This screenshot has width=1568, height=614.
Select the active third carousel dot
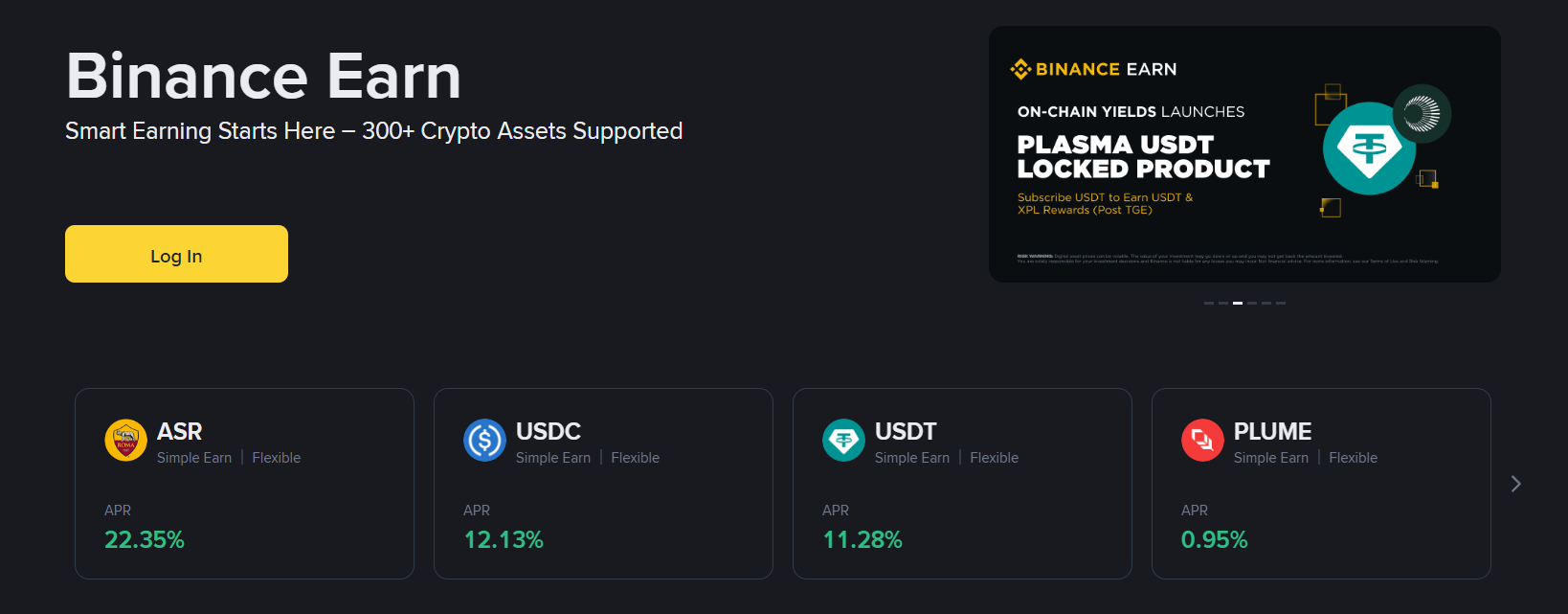point(1238,303)
